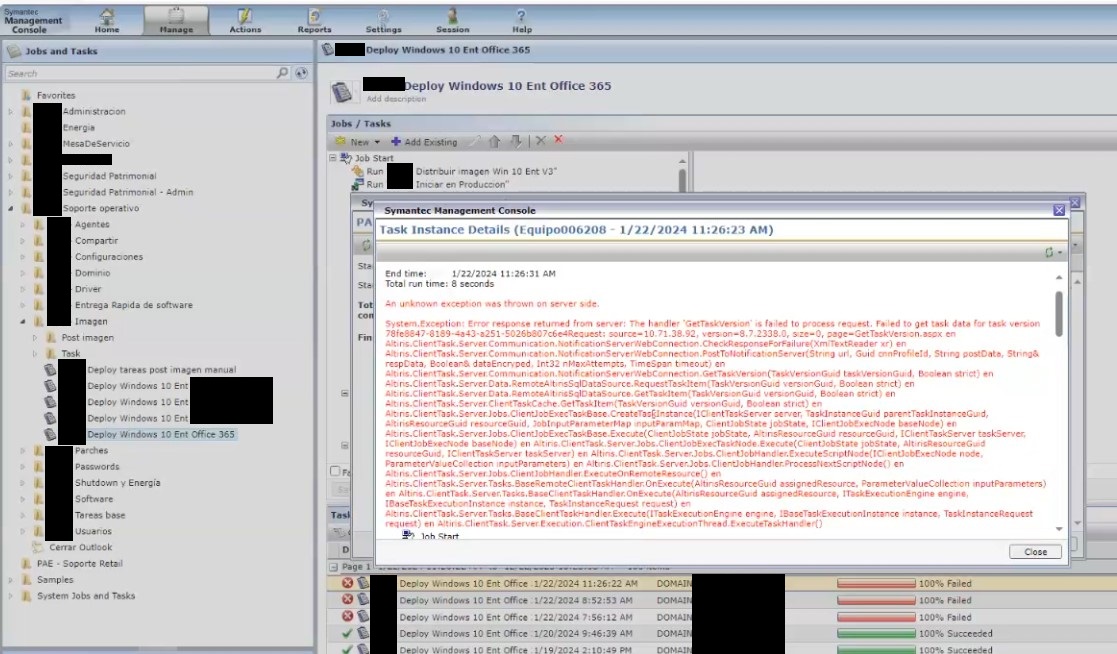The image size is (1117, 654).
Task: Open the Home menu icon
Action: pyautogui.click(x=107, y=15)
